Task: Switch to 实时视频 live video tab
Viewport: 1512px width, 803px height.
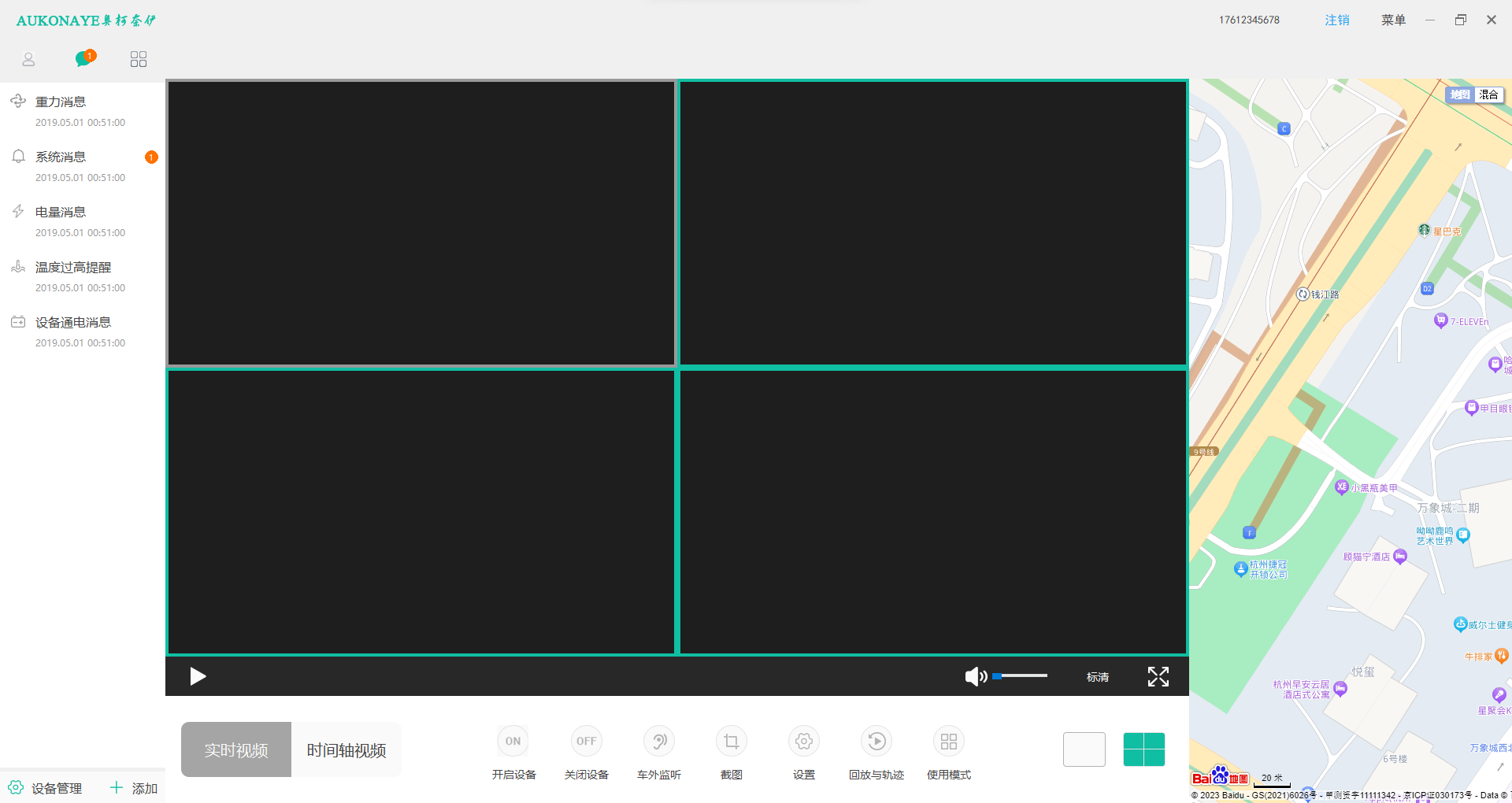Action: pyautogui.click(x=236, y=749)
